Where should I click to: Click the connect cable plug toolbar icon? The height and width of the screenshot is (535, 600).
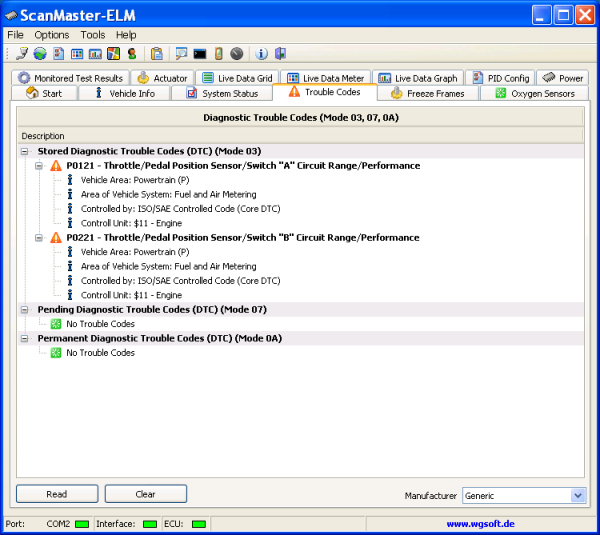point(22,54)
